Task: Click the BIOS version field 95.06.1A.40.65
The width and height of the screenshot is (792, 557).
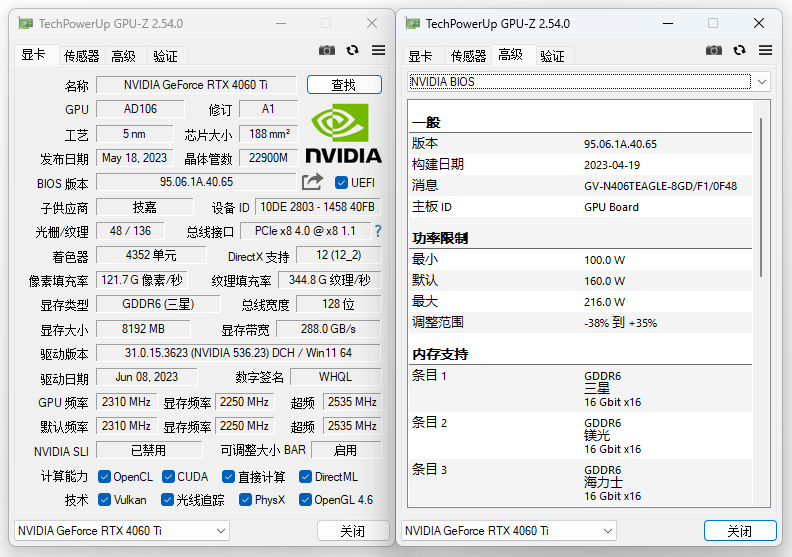Action: tap(196, 182)
